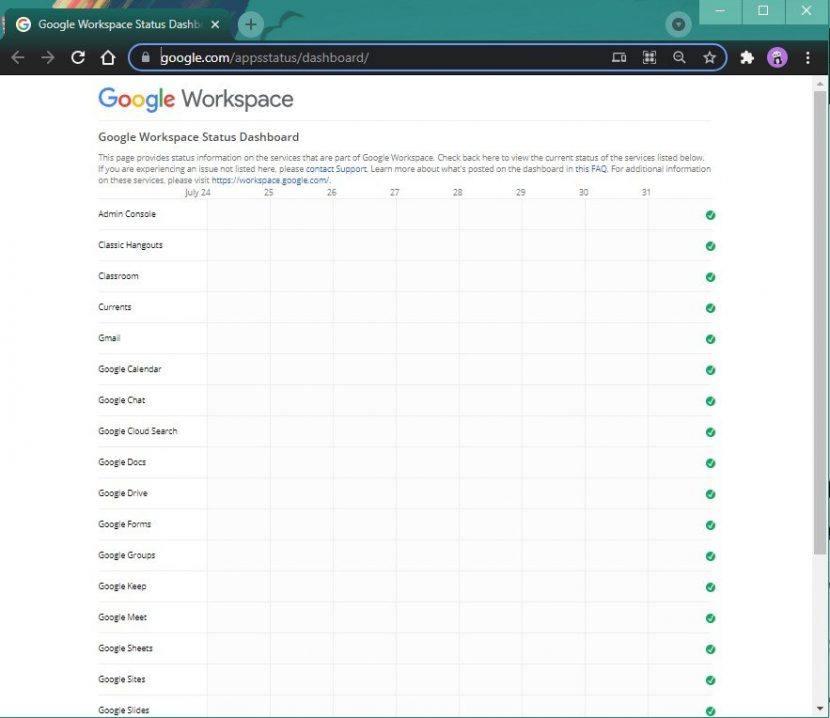This screenshot has height=718, width=830.
Task: Select the Google Workspace Status Dashboard tab
Action: coord(119,24)
